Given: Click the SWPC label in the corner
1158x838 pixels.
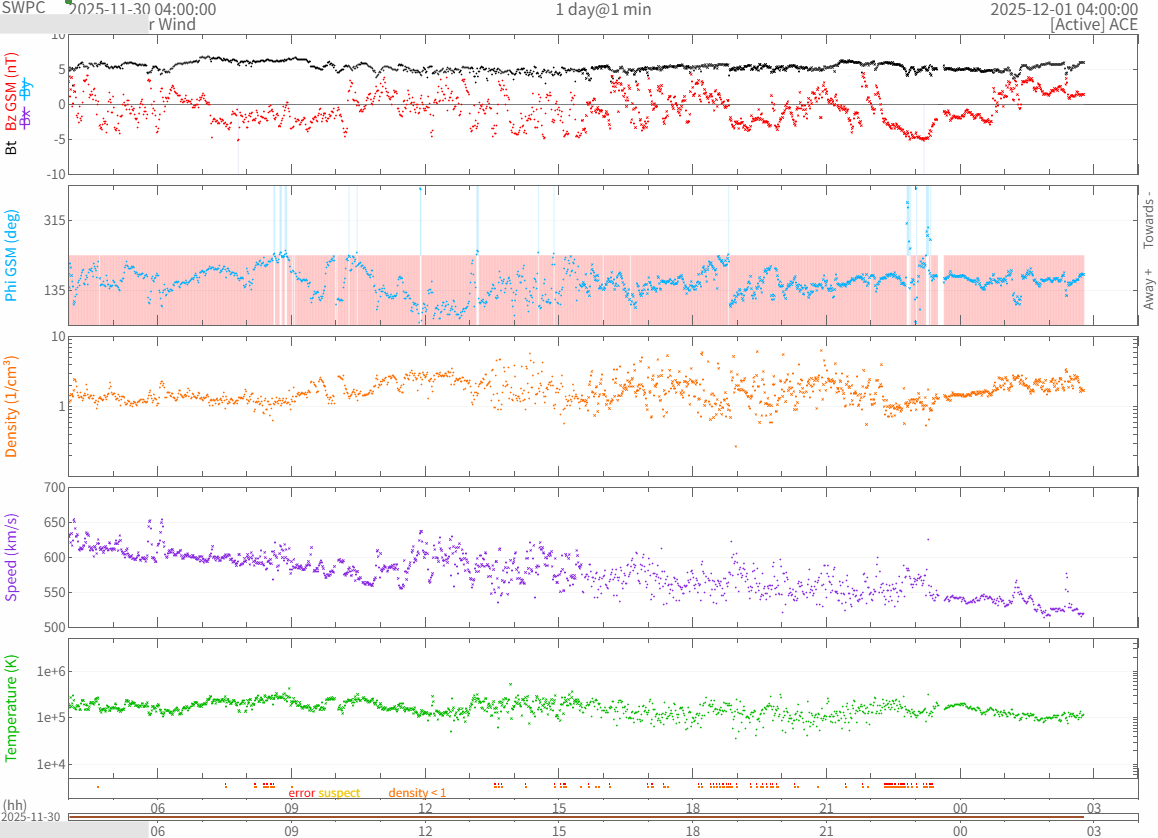Looking at the screenshot, I should (23, 8).
